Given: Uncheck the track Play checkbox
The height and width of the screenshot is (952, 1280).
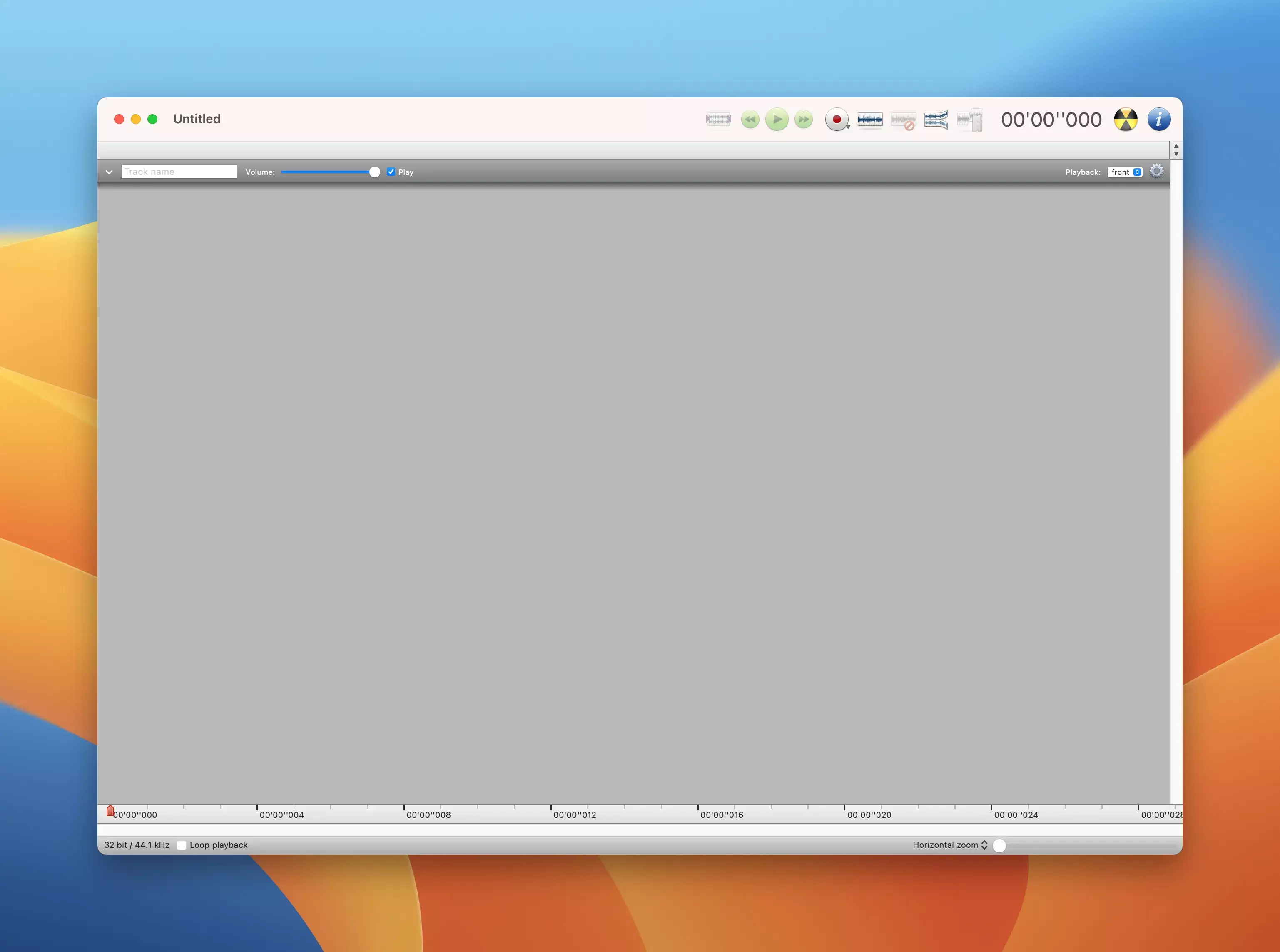Looking at the screenshot, I should click(x=391, y=172).
